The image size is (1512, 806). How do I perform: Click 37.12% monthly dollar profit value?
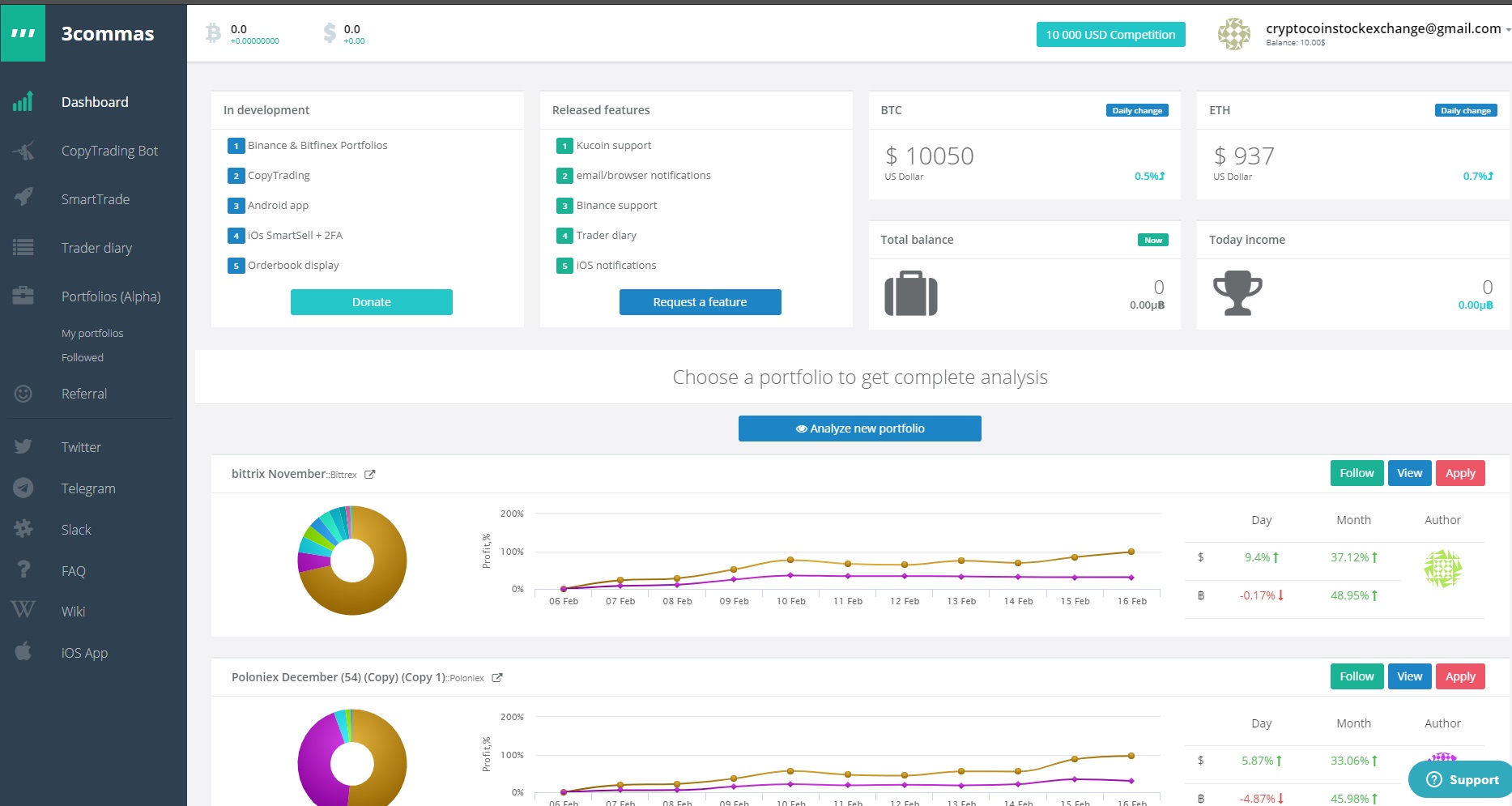[x=1354, y=557]
